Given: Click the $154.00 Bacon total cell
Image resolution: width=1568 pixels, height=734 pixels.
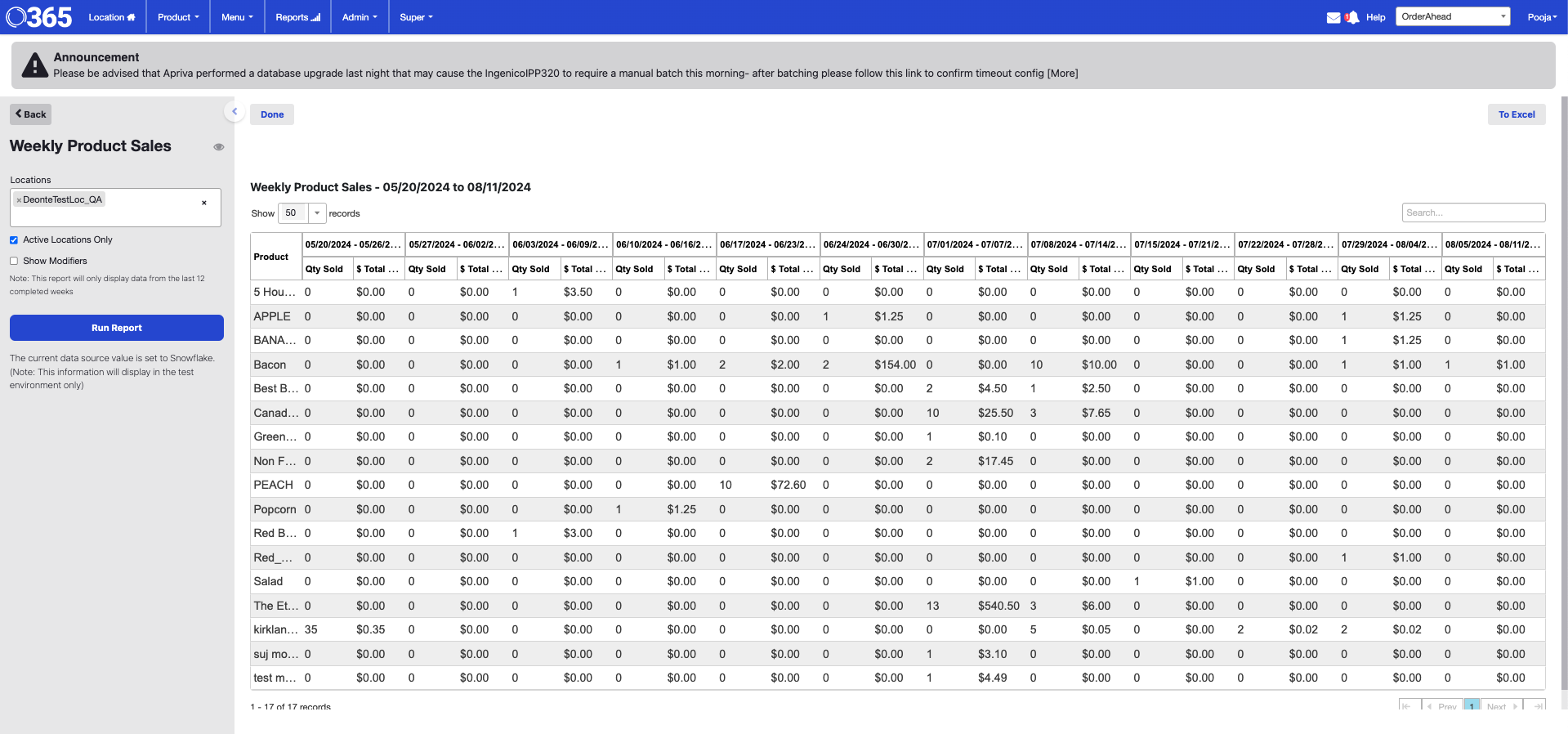Looking at the screenshot, I should (896, 365).
